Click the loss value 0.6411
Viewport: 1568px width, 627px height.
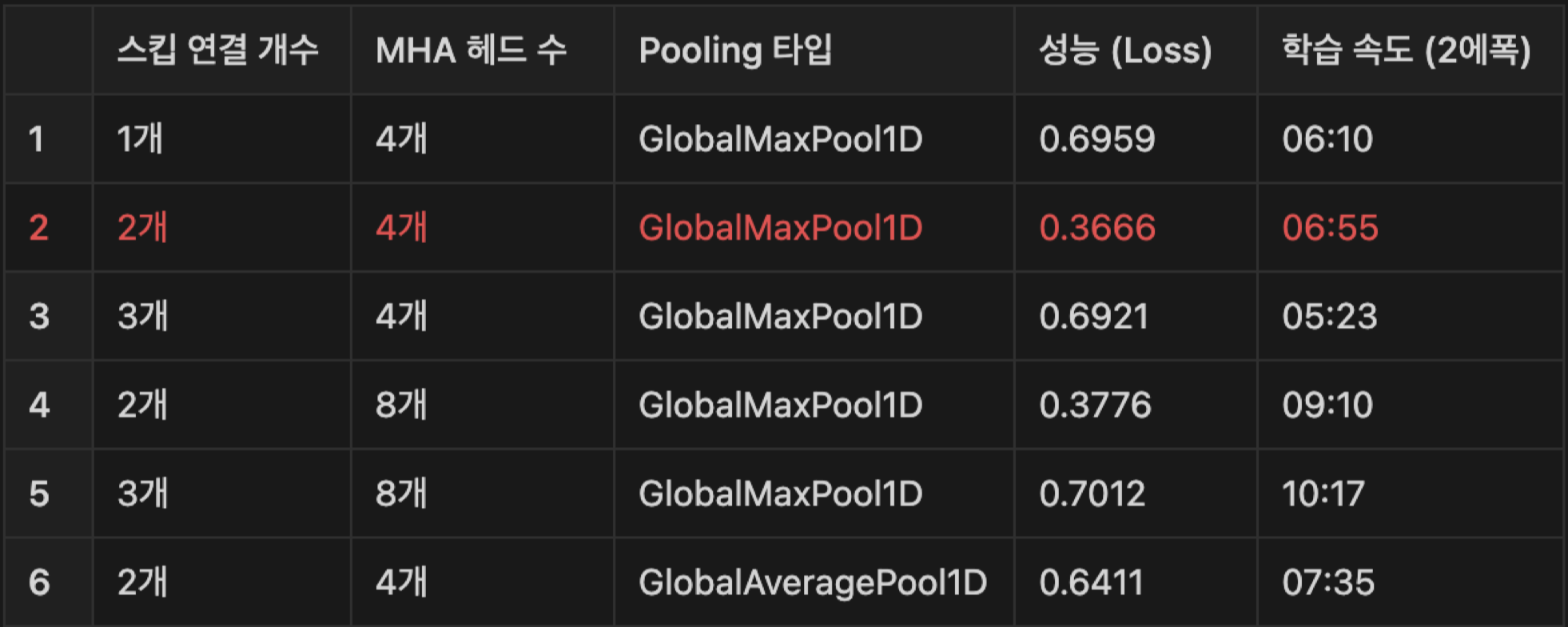[x=1091, y=582]
